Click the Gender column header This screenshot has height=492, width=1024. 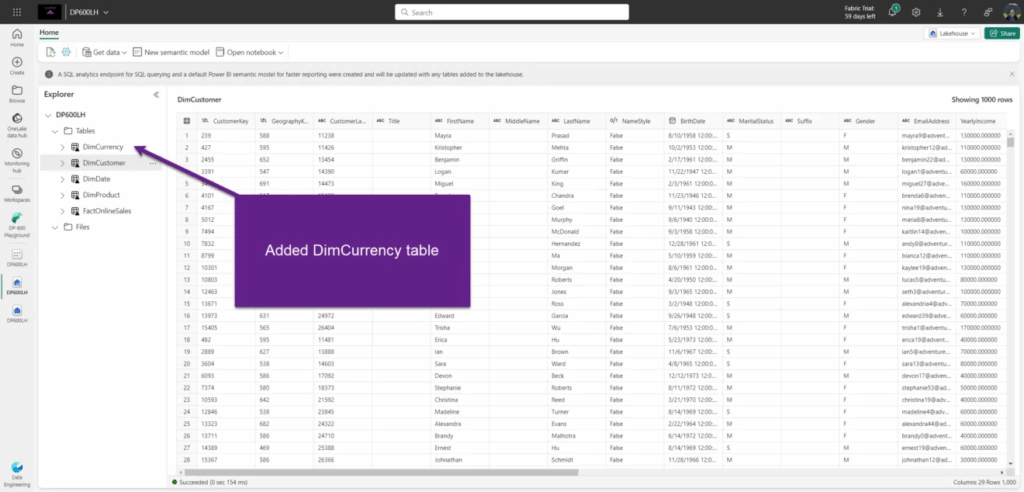click(x=869, y=121)
